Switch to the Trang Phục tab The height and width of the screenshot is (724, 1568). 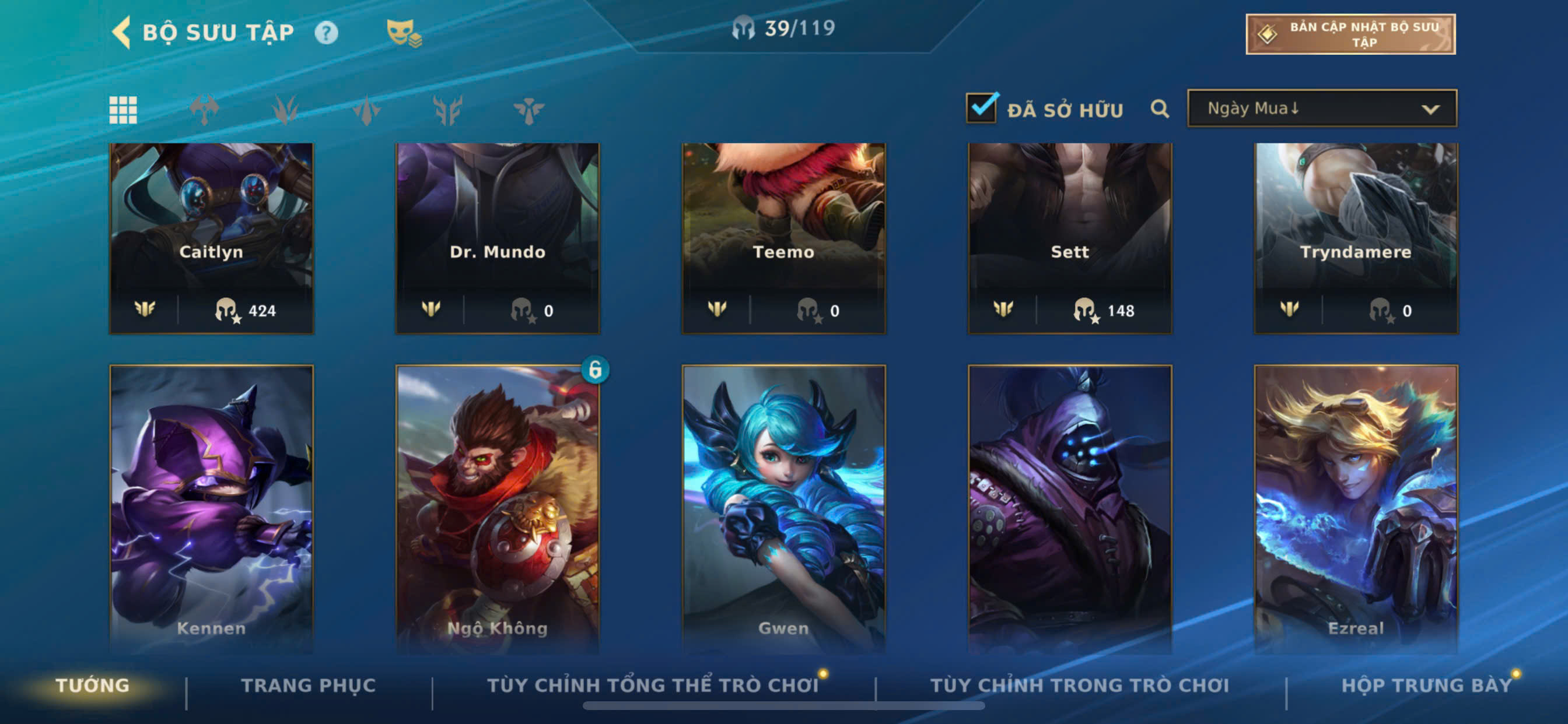(x=309, y=685)
